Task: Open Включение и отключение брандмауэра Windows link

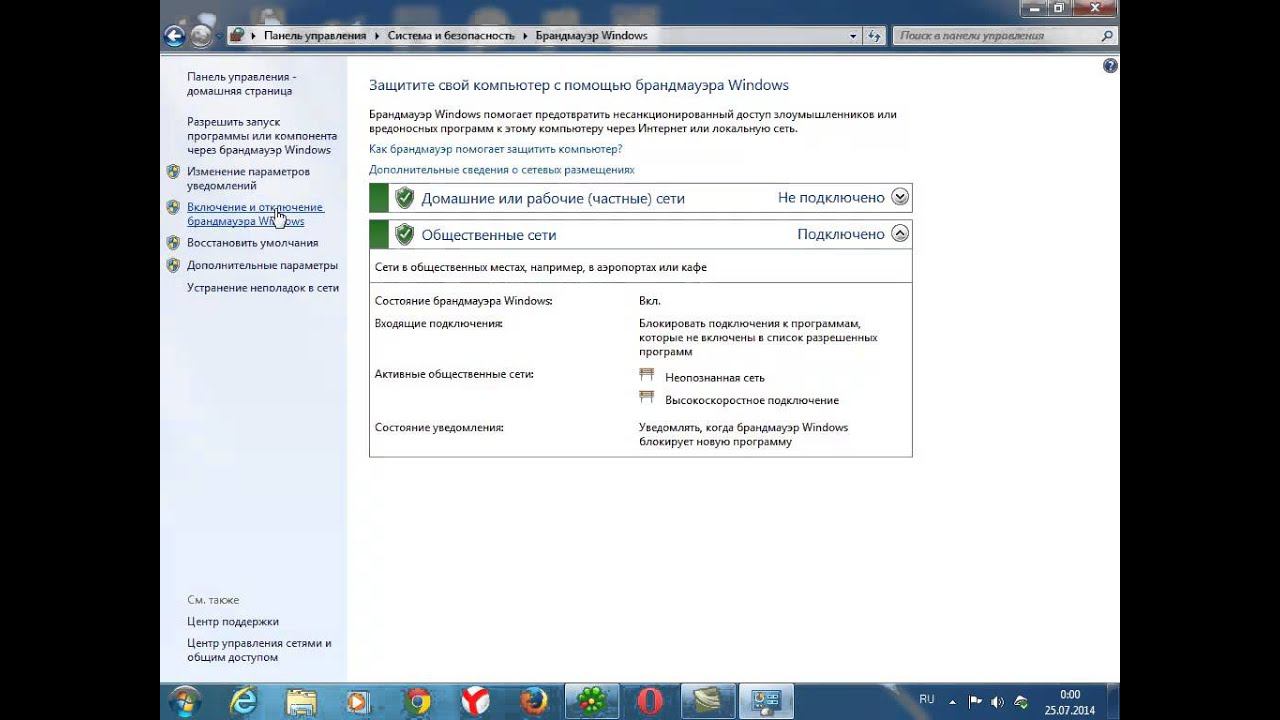Action: click(x=255, y=214)
